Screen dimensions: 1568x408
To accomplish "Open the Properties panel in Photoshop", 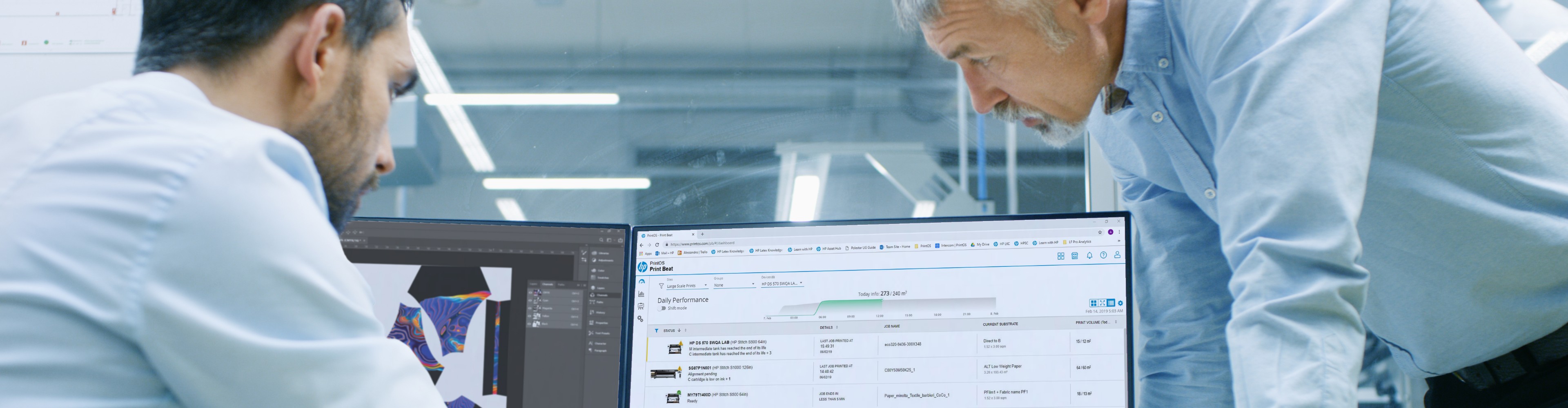I will pyautogui.click(x=598, y=323).
